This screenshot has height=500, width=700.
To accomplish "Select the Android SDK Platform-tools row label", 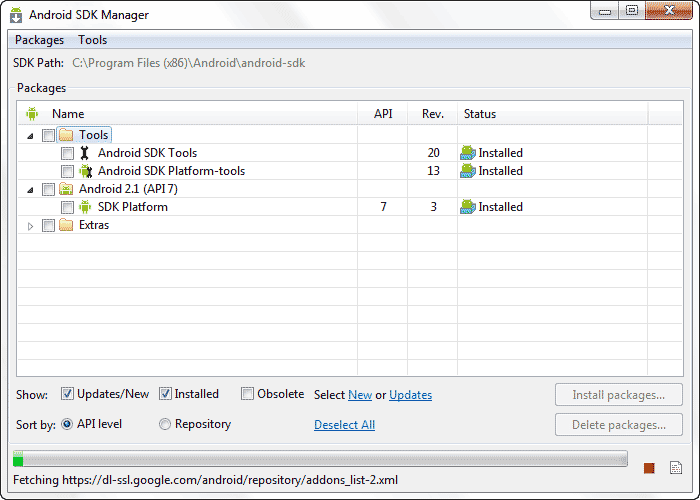I will tap(171, 171).
